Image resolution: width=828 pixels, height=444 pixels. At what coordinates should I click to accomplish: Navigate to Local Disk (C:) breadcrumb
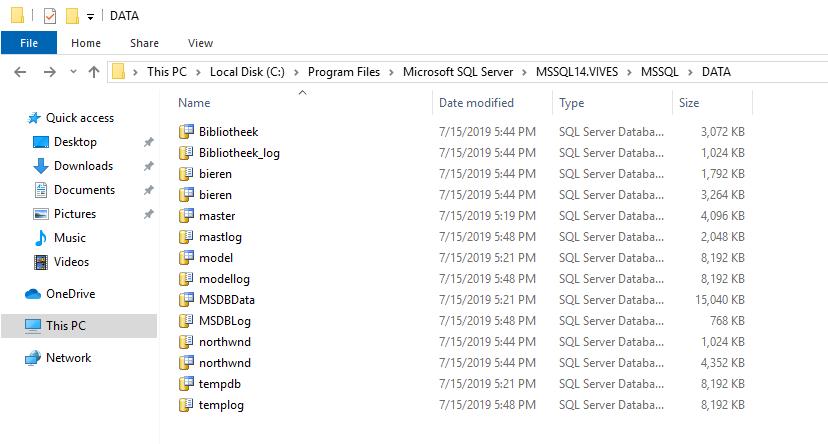(247, 72)
